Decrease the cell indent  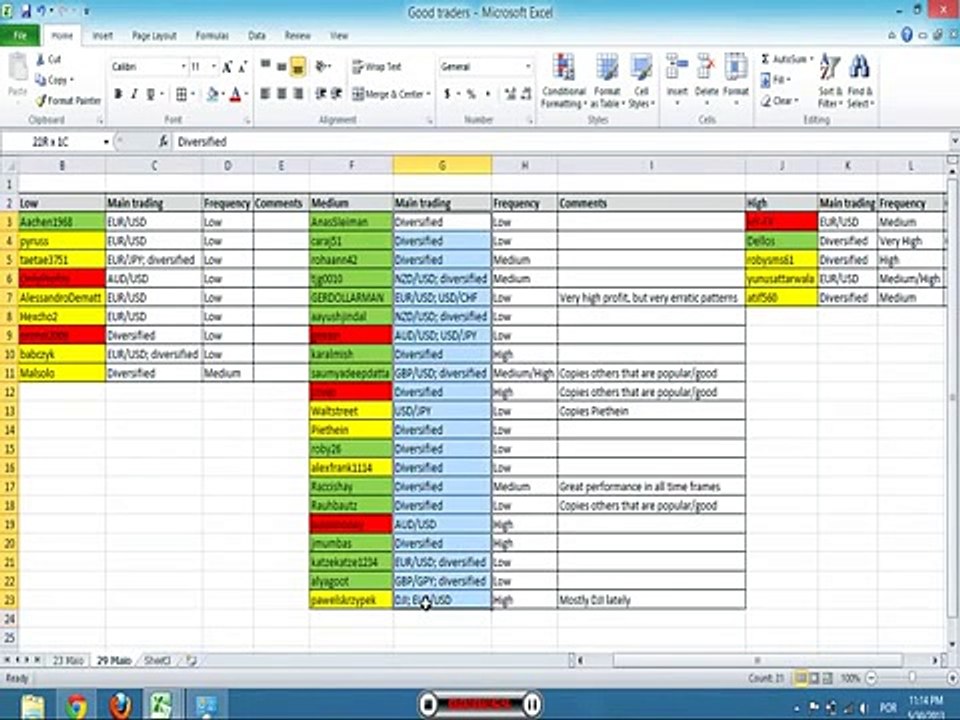click(320, 94)
